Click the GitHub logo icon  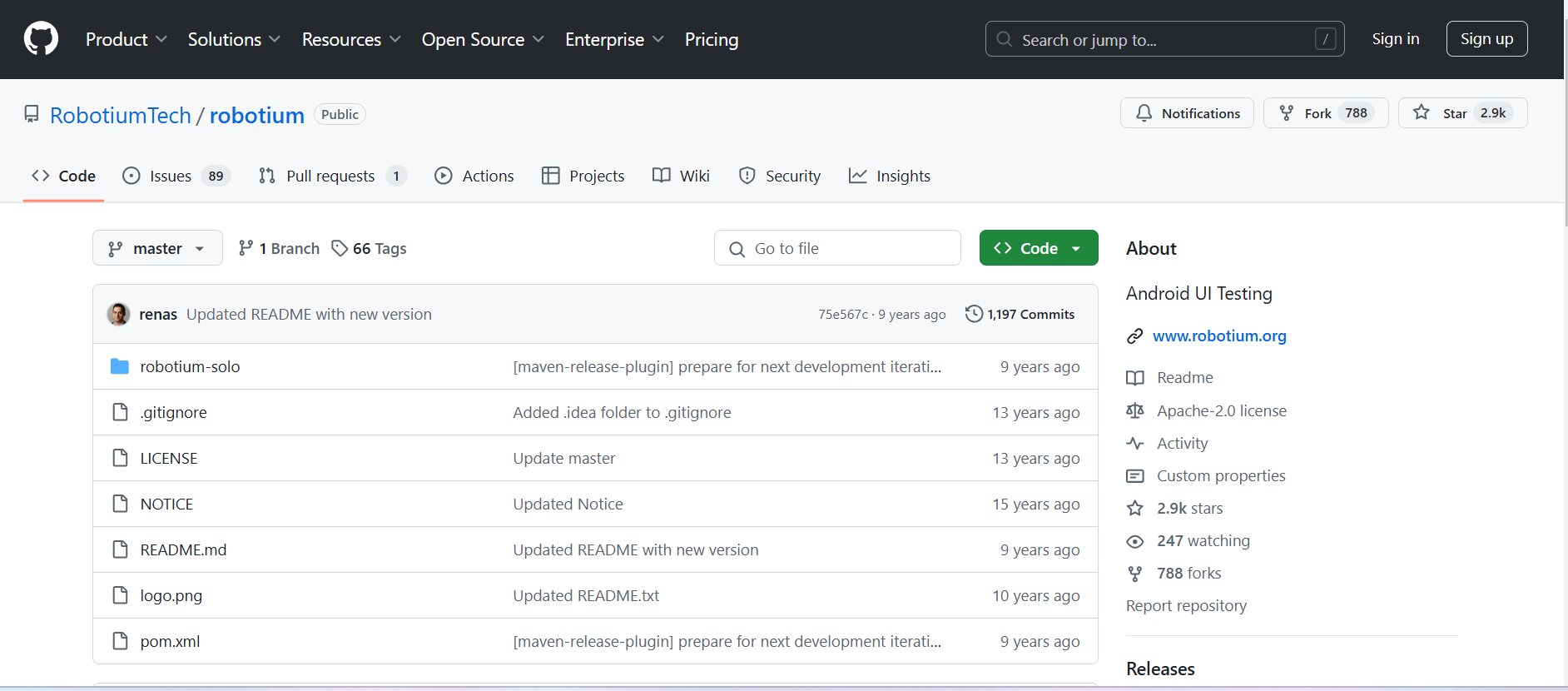pos(41,39)
